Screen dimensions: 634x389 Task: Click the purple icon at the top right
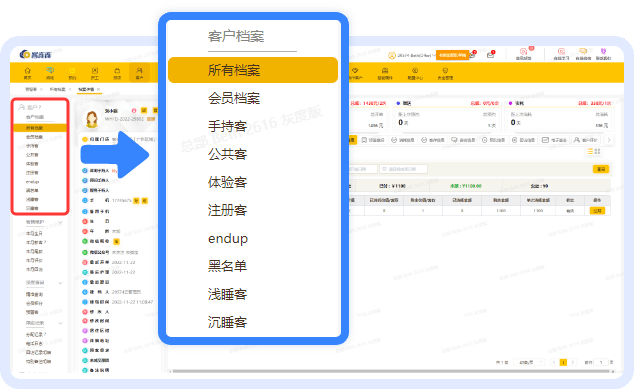(603, 51)
